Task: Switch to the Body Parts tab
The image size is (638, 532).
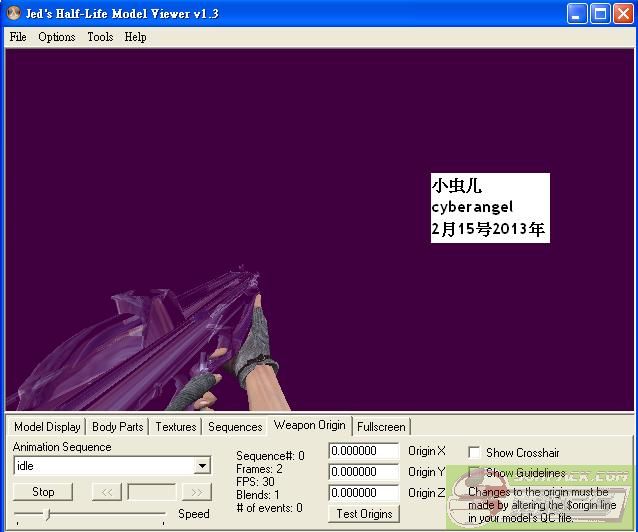Action: tap(117, 427)
